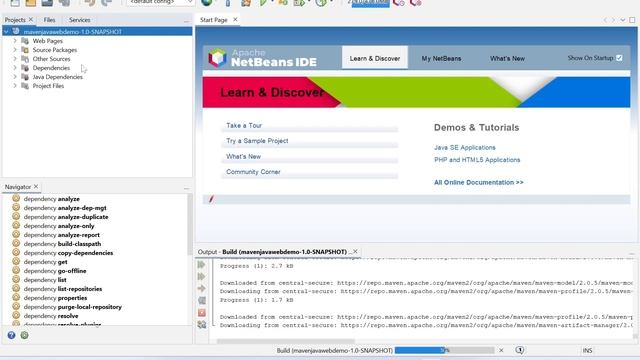Expand the Project Files node
The image size is (640, 360).
point(15,86)
